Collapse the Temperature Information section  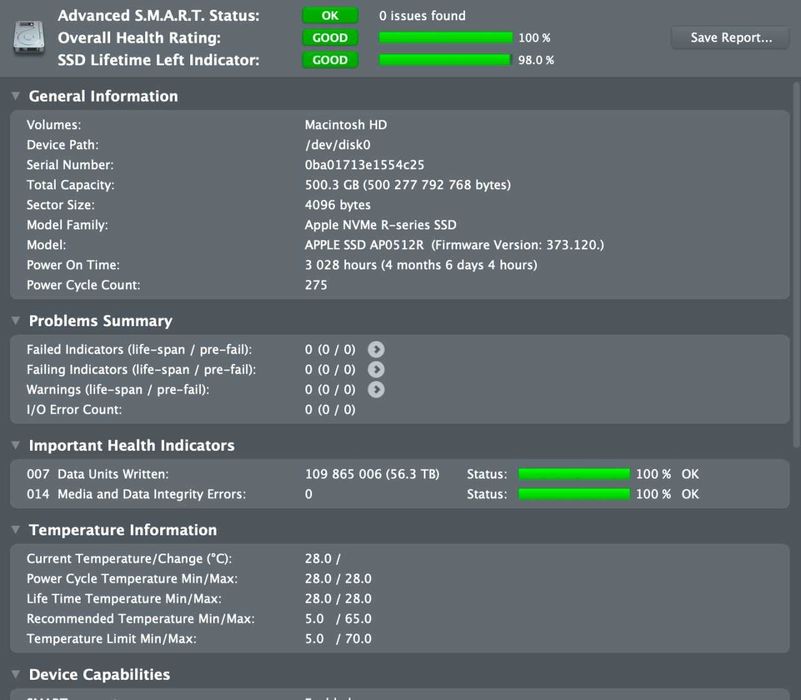point(16,530)
